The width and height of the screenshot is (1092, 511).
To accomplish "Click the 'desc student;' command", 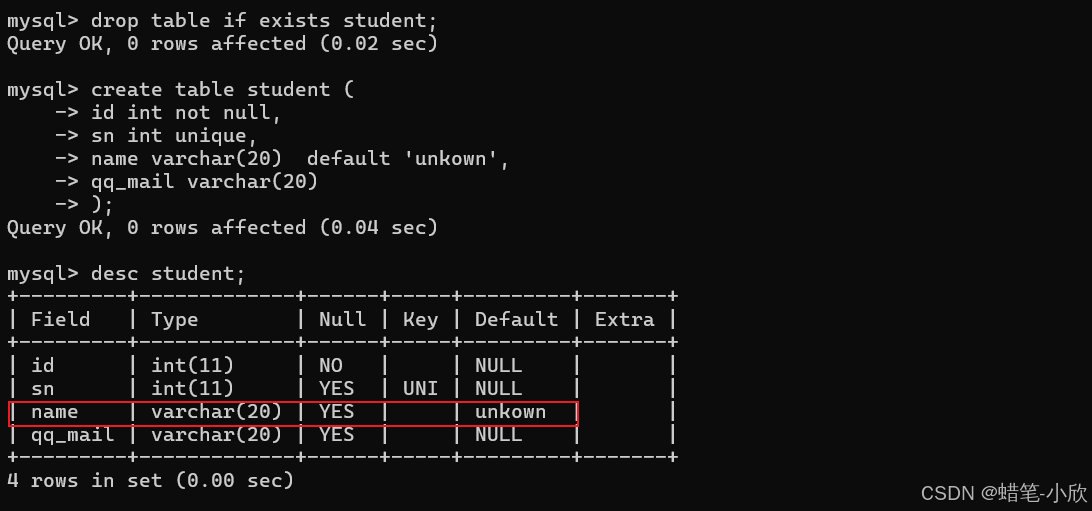I will click(168, 274).
